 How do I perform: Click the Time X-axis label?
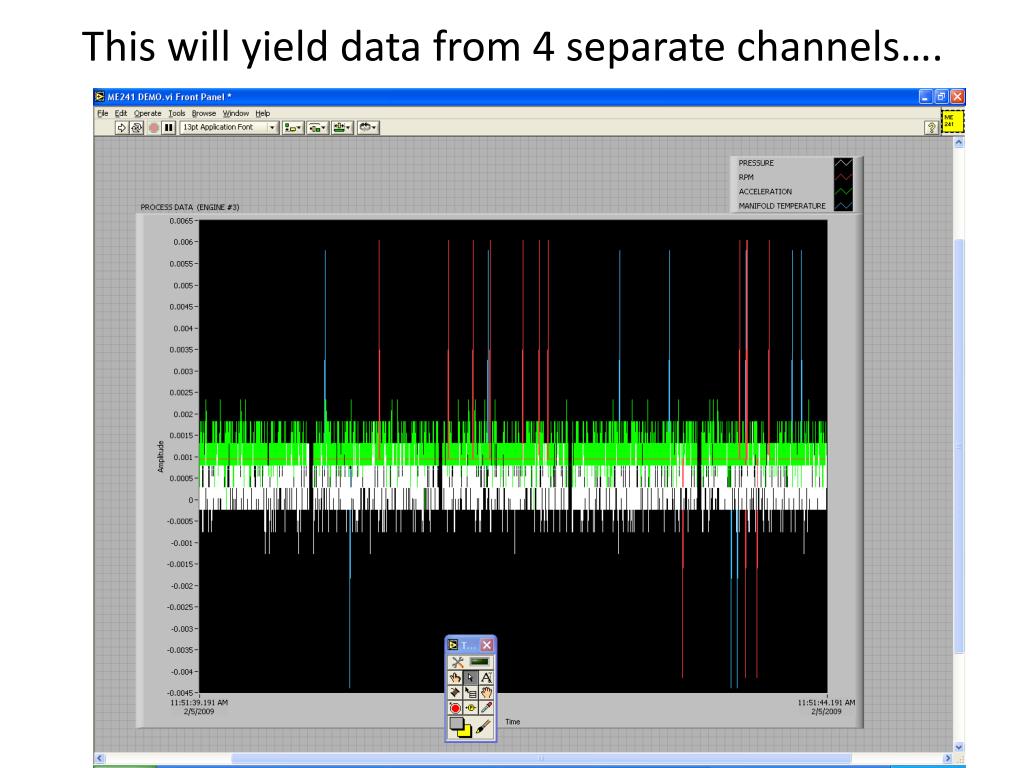pyautogui.click(x=513, y=722)
